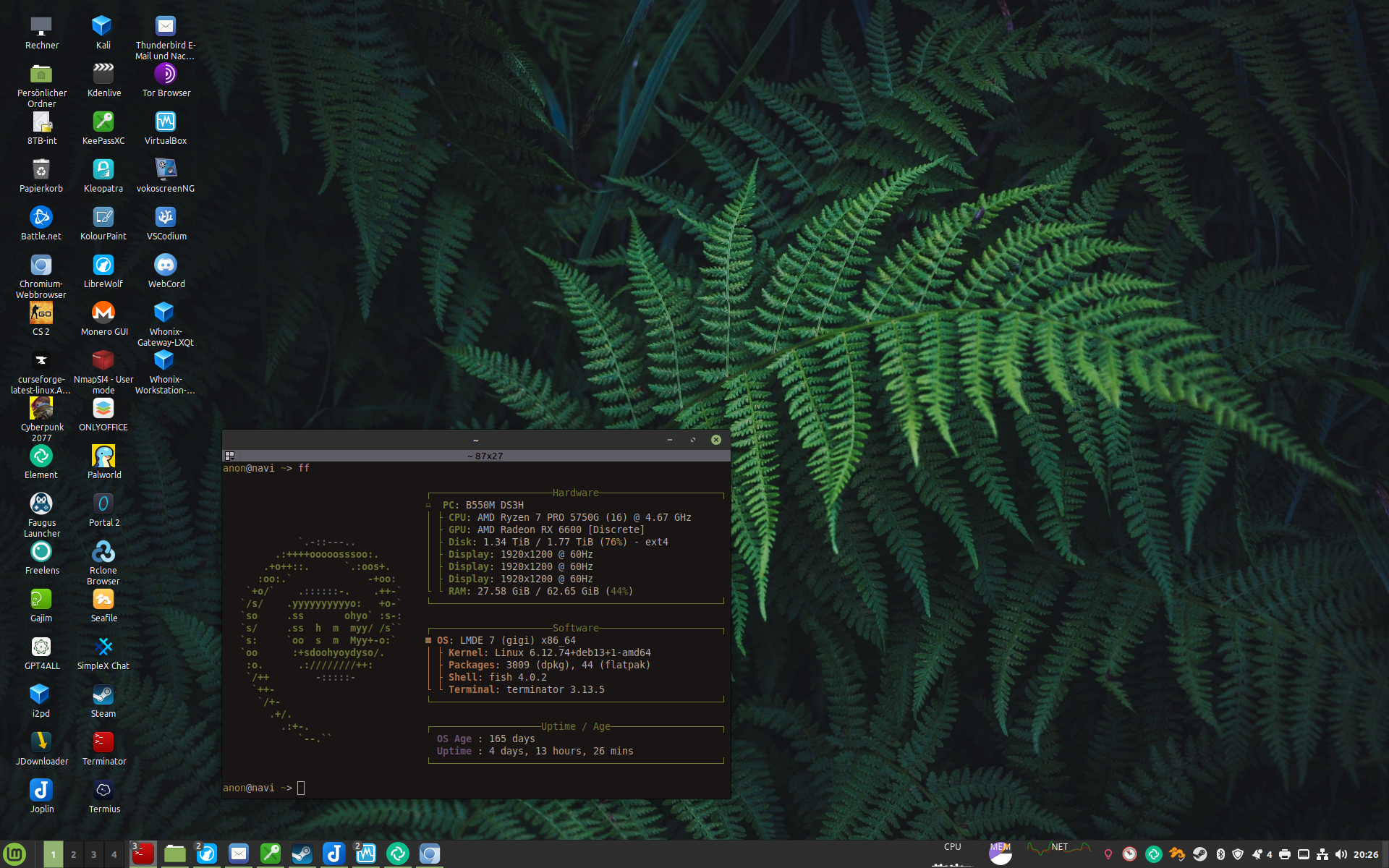Open terminator's terminal grouping menu icon
The width and height of the screenshot is (1389, 868).
(230, 456)
